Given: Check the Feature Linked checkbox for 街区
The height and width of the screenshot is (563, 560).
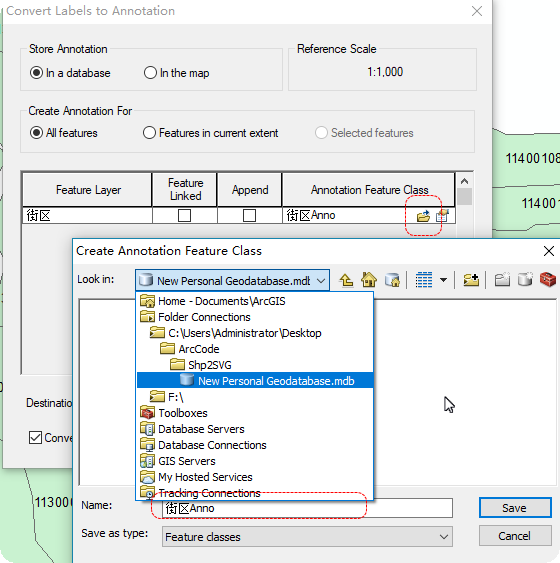Looking at the screenshot, I should (185, 215).
